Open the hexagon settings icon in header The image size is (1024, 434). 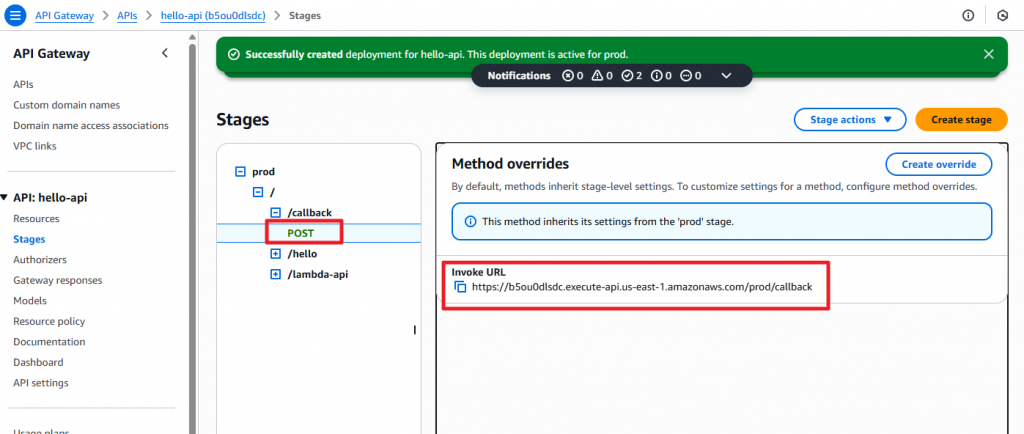(x=1002, y=15)
